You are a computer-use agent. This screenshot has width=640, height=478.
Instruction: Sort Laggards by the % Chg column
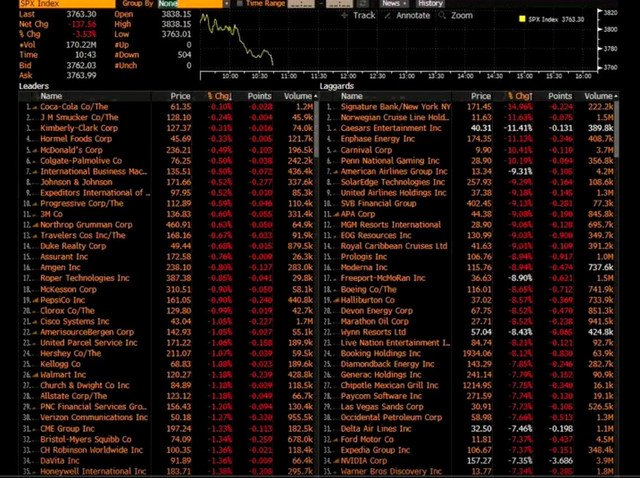pos(520,96)
